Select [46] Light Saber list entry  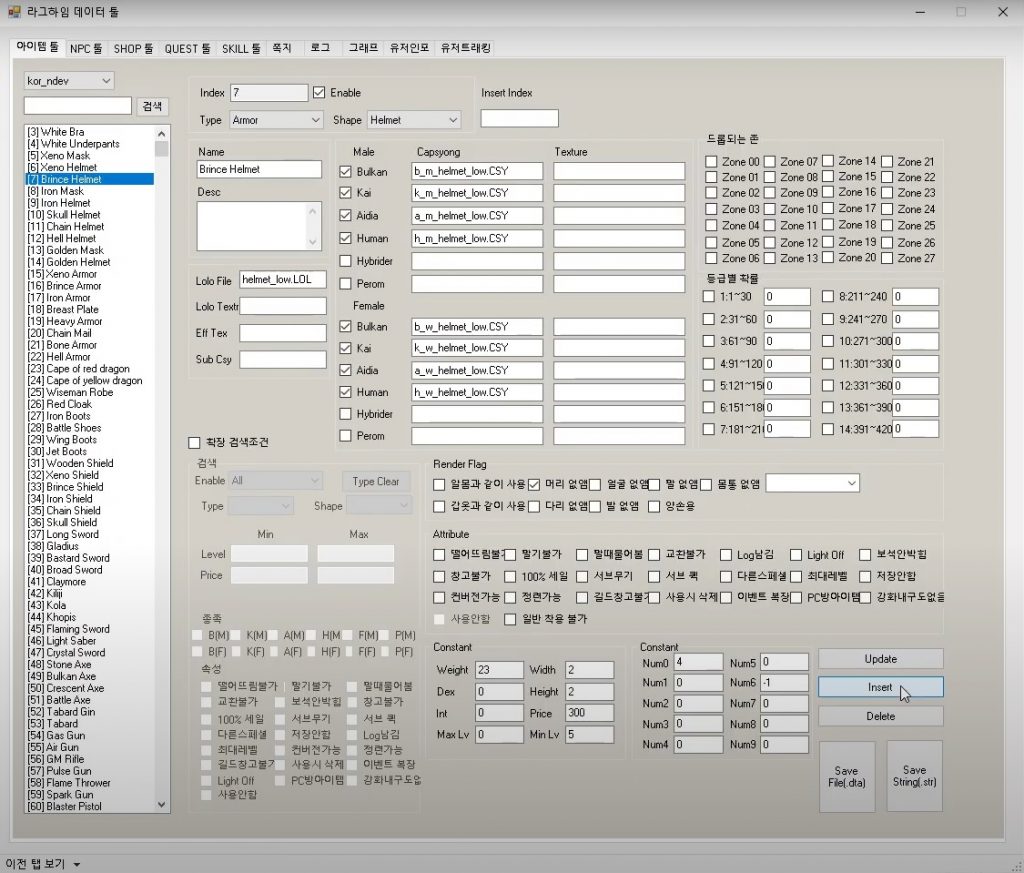coord(90,641)
